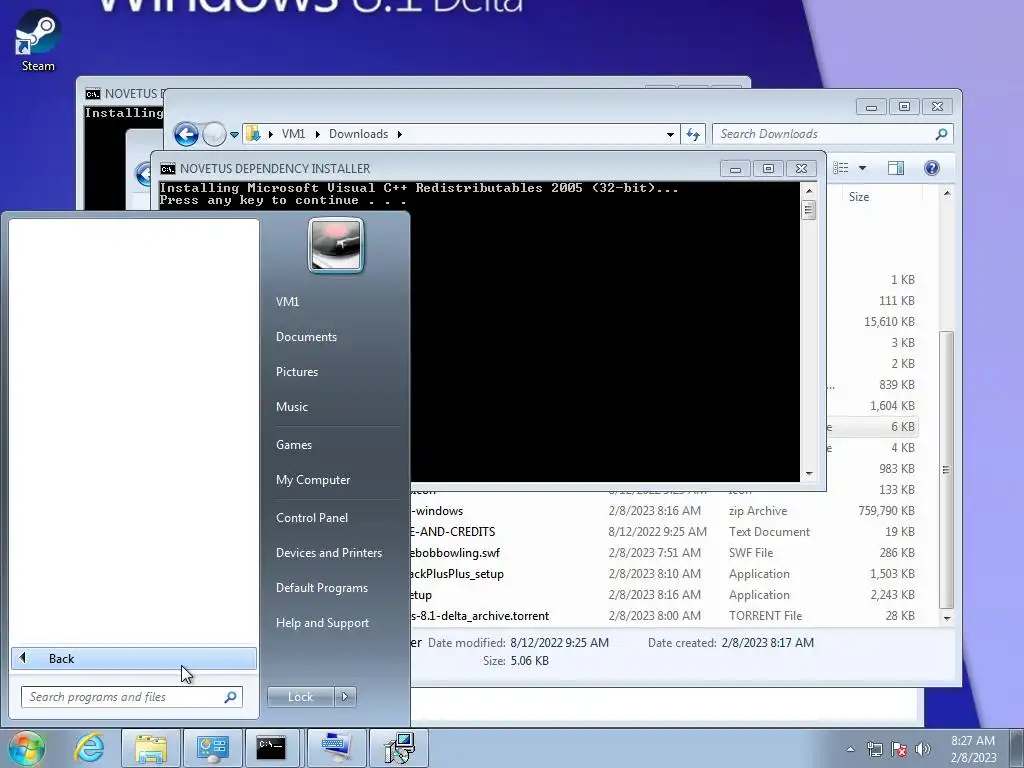Screen dimensions: 1024x768
Task: Click the 759,790 KB size cell
Action: click(886, 511)
